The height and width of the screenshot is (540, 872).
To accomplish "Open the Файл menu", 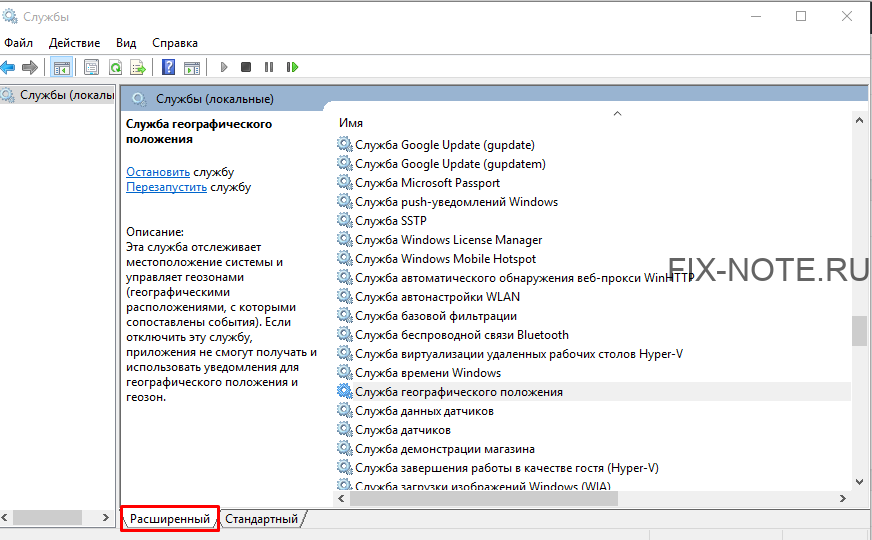I will [18, 43].
